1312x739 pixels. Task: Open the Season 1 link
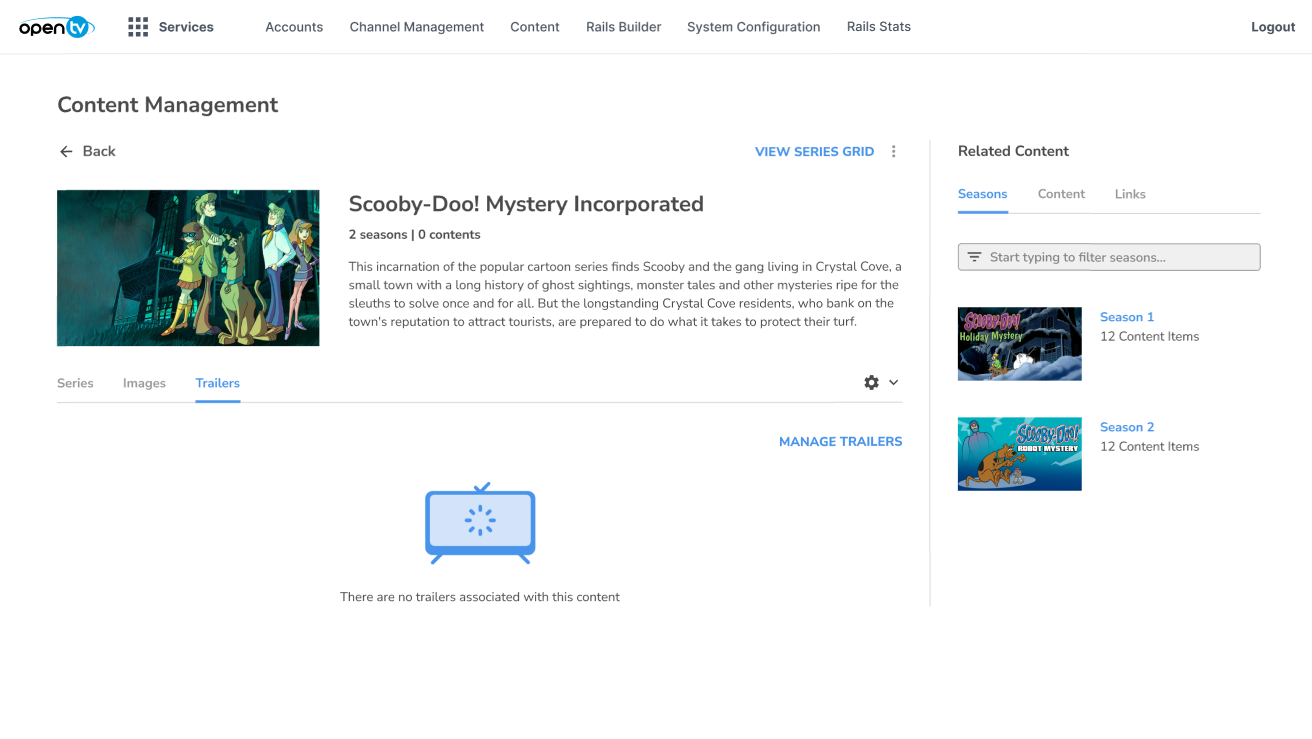(x=1127, y=317)
